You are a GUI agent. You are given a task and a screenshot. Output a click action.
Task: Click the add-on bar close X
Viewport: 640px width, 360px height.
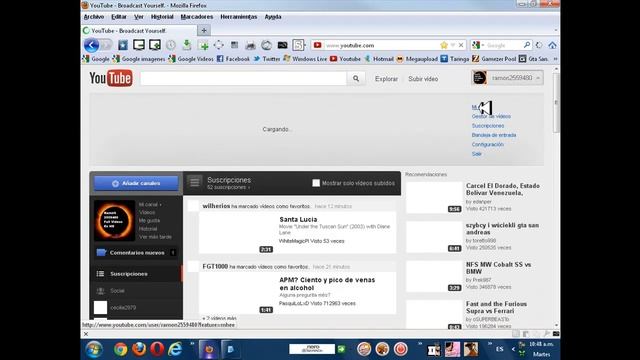[86, 334]
